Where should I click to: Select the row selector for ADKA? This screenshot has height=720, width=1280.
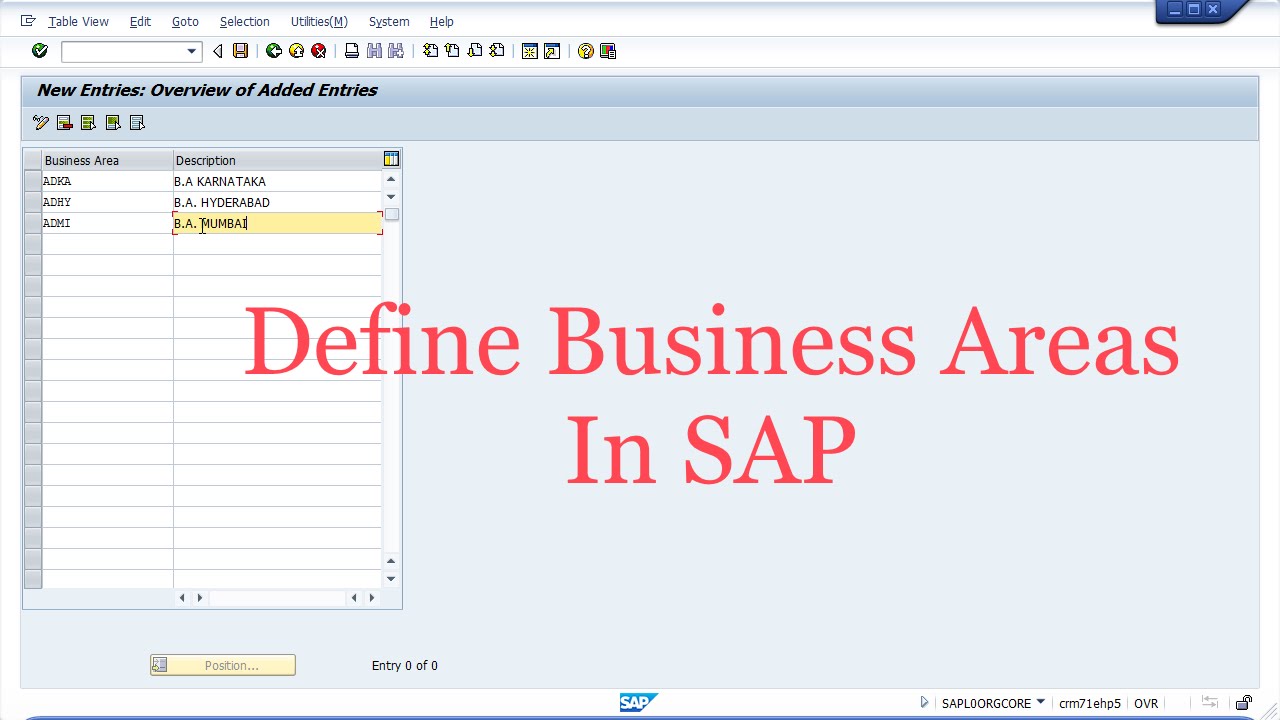click(32, 182)
